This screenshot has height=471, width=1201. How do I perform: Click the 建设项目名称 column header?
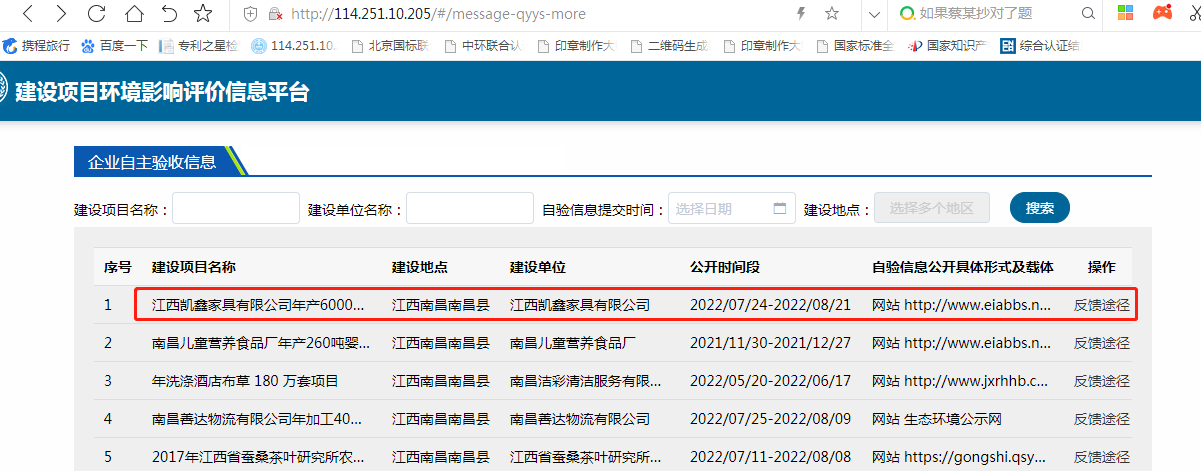[194, 268]
